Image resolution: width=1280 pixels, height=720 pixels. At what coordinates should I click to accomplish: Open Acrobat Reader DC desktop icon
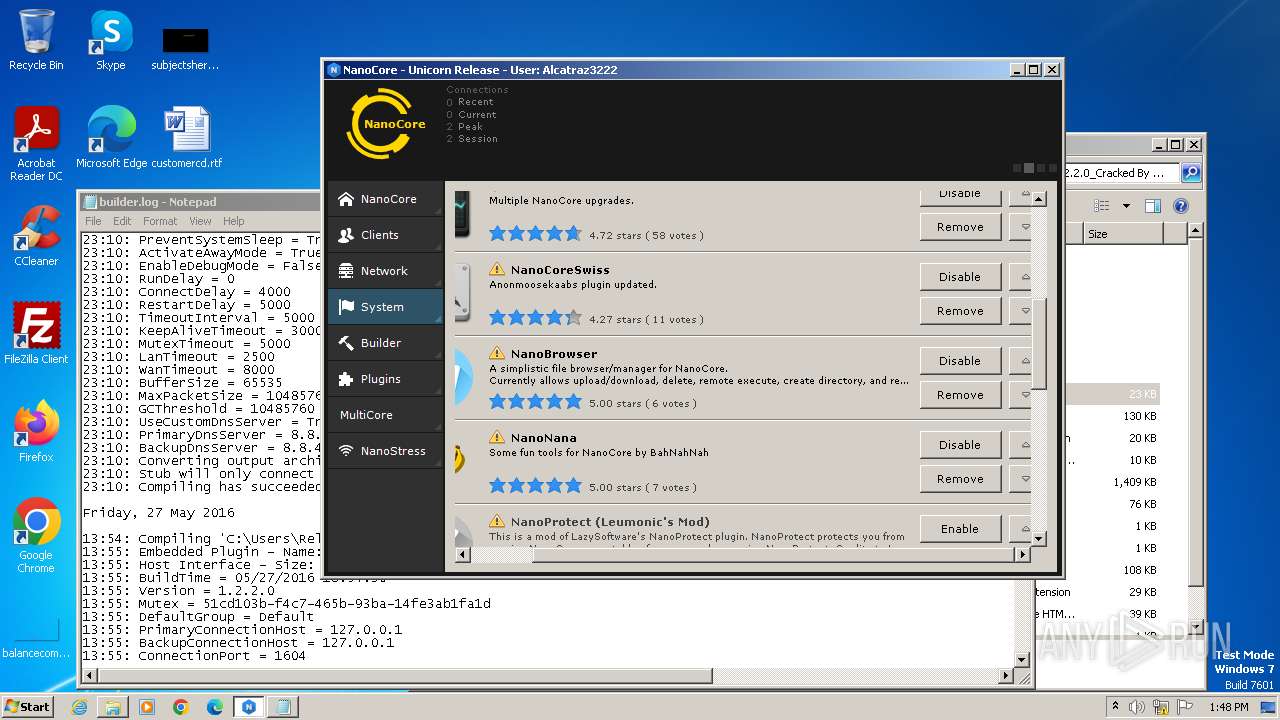coord(36,145)
